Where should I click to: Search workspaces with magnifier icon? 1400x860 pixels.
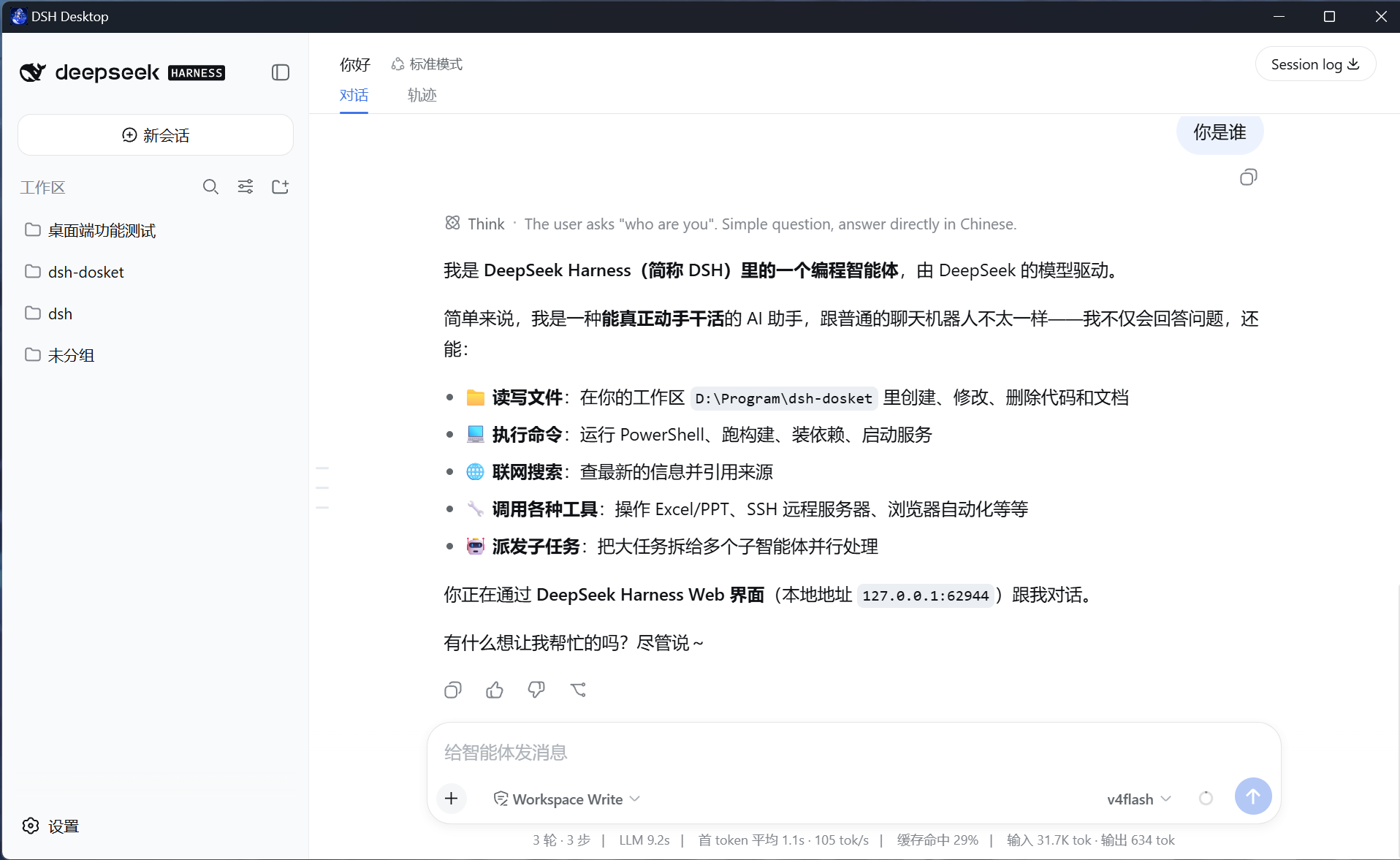tap(210, 187)
